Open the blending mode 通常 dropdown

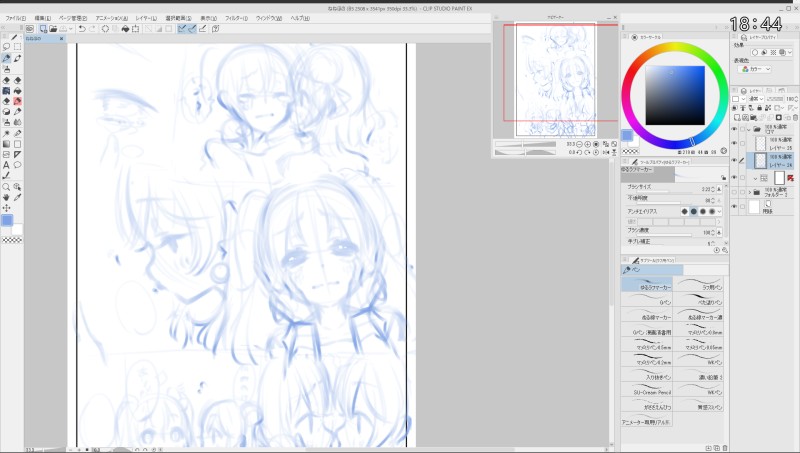coord(755,99)
